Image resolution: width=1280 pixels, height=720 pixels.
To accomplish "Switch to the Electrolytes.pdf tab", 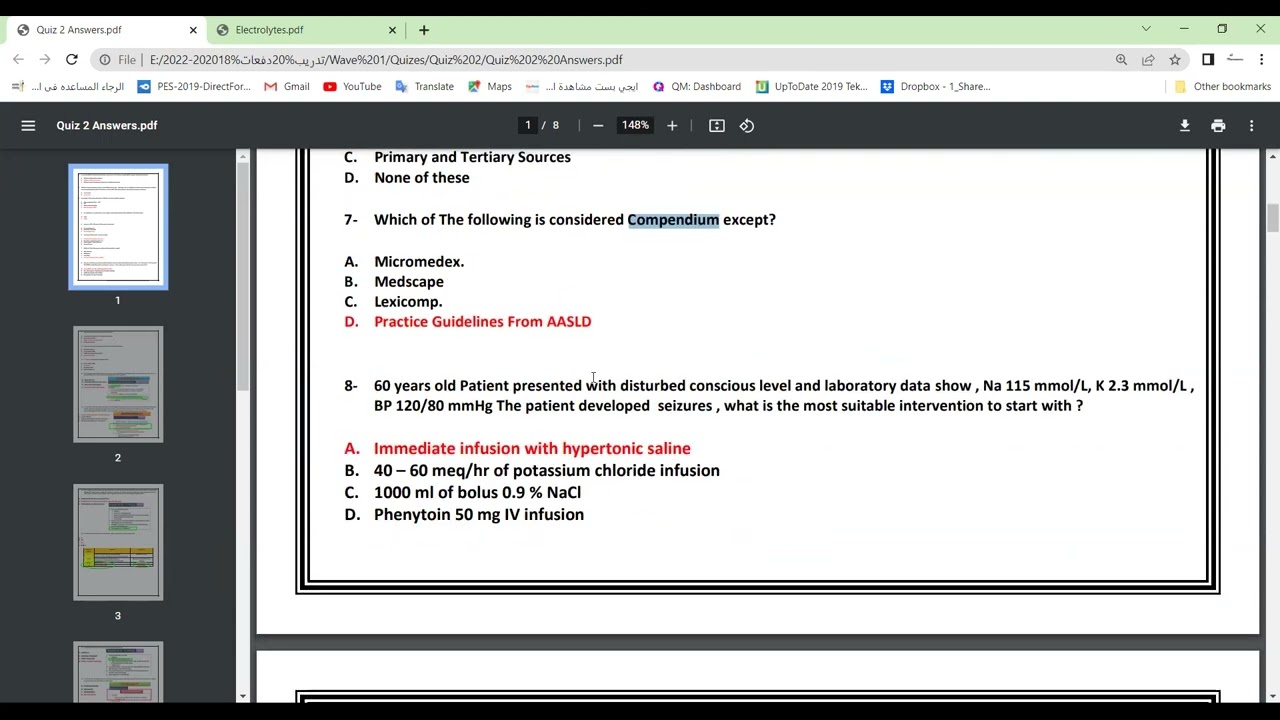I will pyautogui.click(x=305, y=30).
